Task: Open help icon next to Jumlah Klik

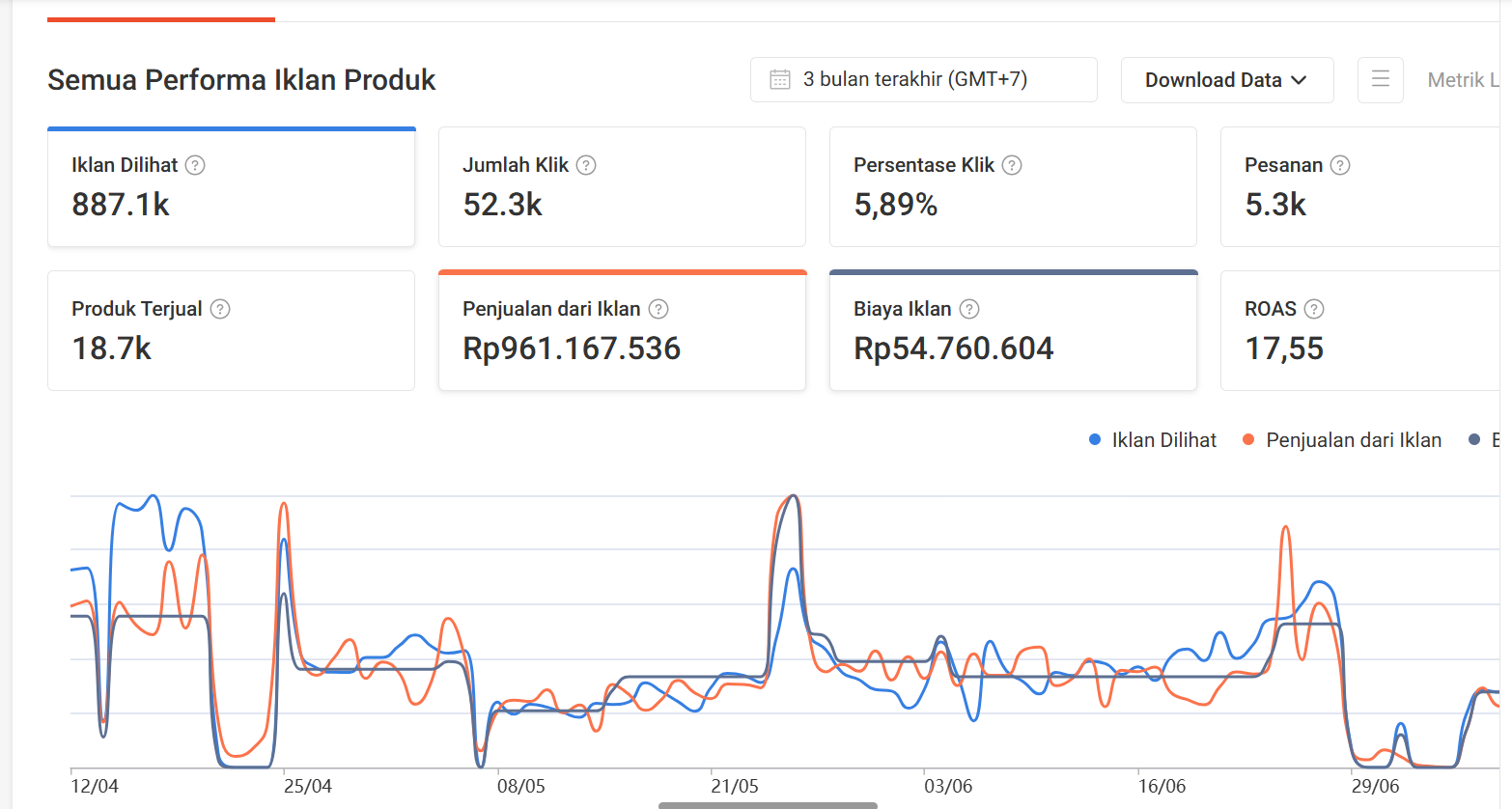Action: [x=586, y=165]
